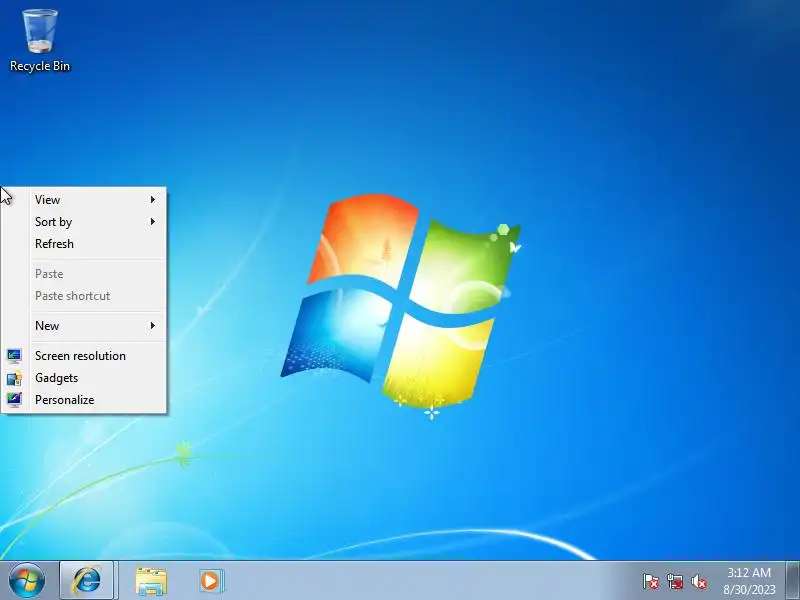Screen dimensions: 800x600
Task: Open the Start menu orb
Action: tap(27, 581)
